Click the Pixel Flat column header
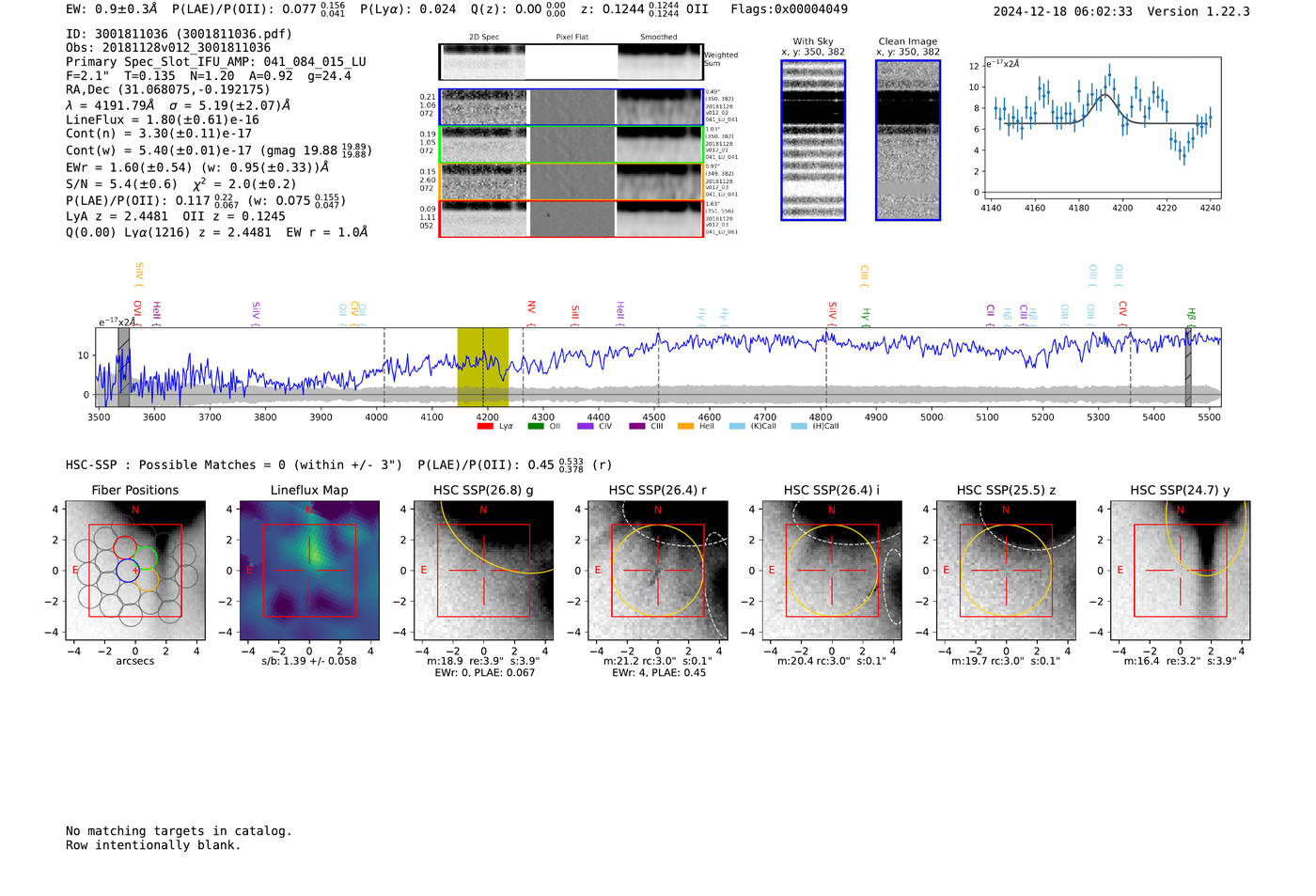The width and height of the screenshot is (1316, 896). 572,38
